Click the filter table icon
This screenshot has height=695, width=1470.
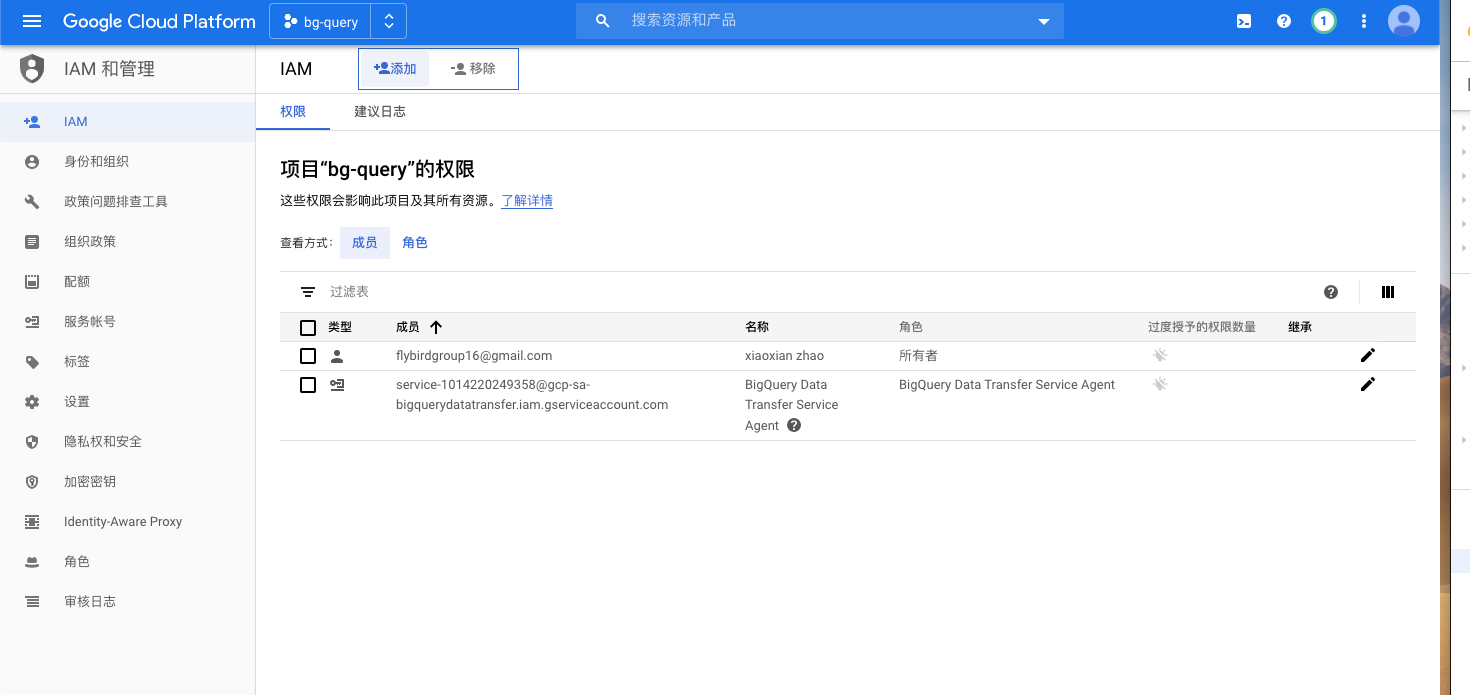[308, 292]
